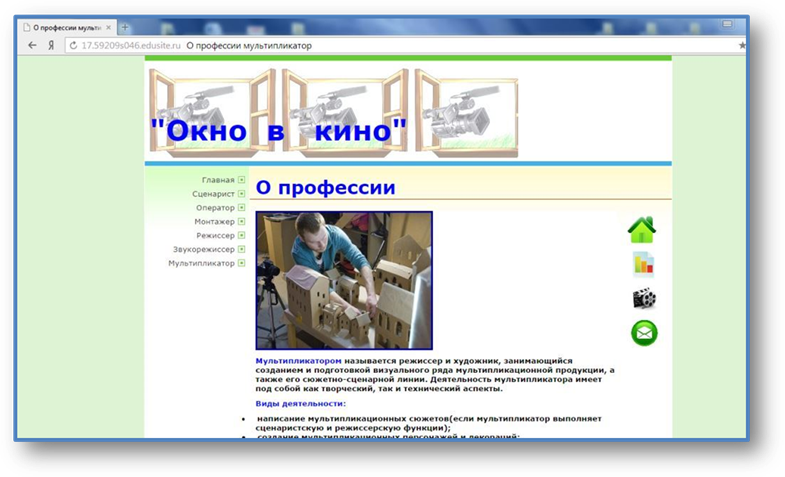Open the browser window menu button
The image size is (785, 477).
pyautogui.click(x=727, y=24)
